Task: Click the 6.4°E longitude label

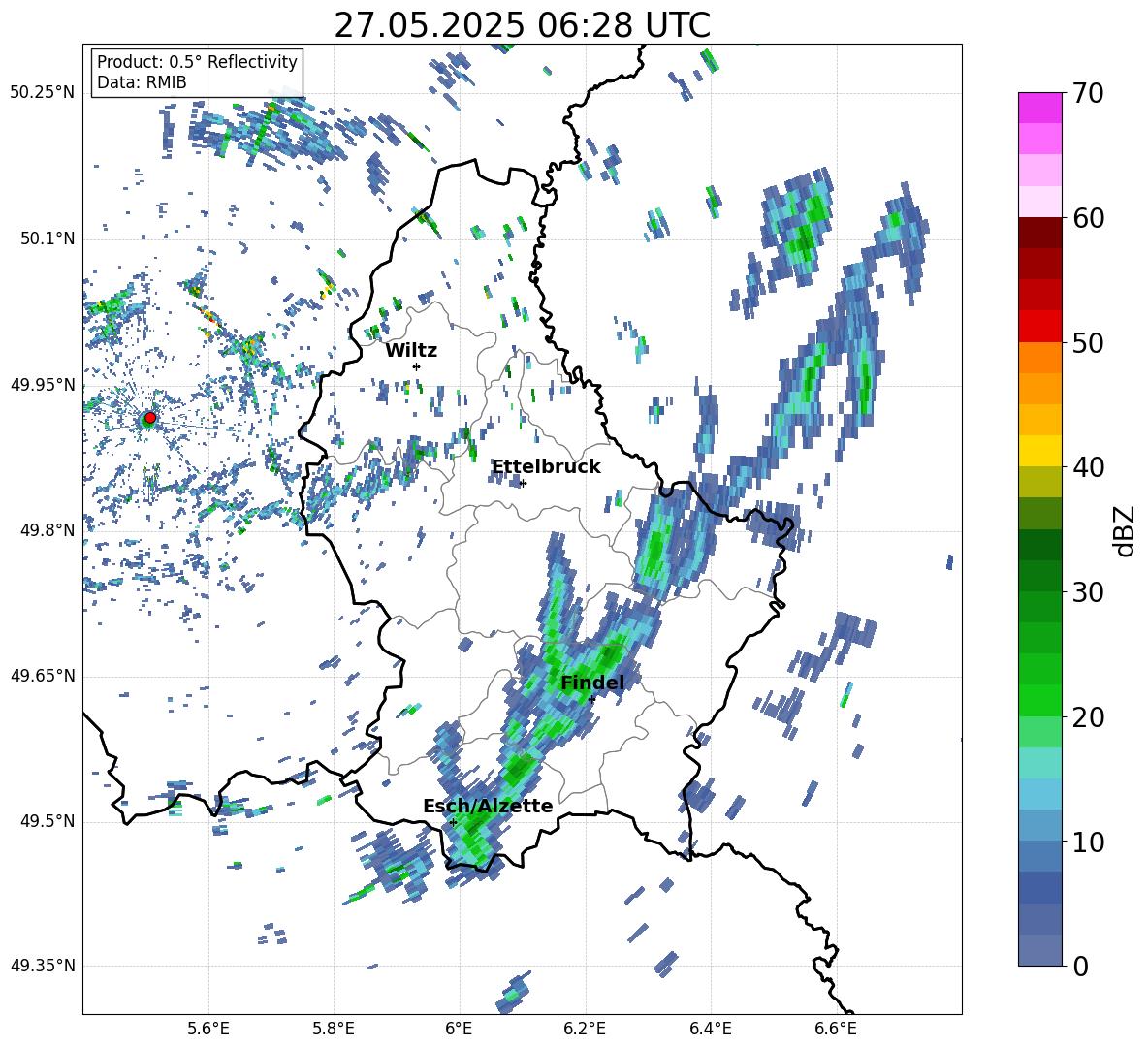Action: click(x=710, y=1029)
